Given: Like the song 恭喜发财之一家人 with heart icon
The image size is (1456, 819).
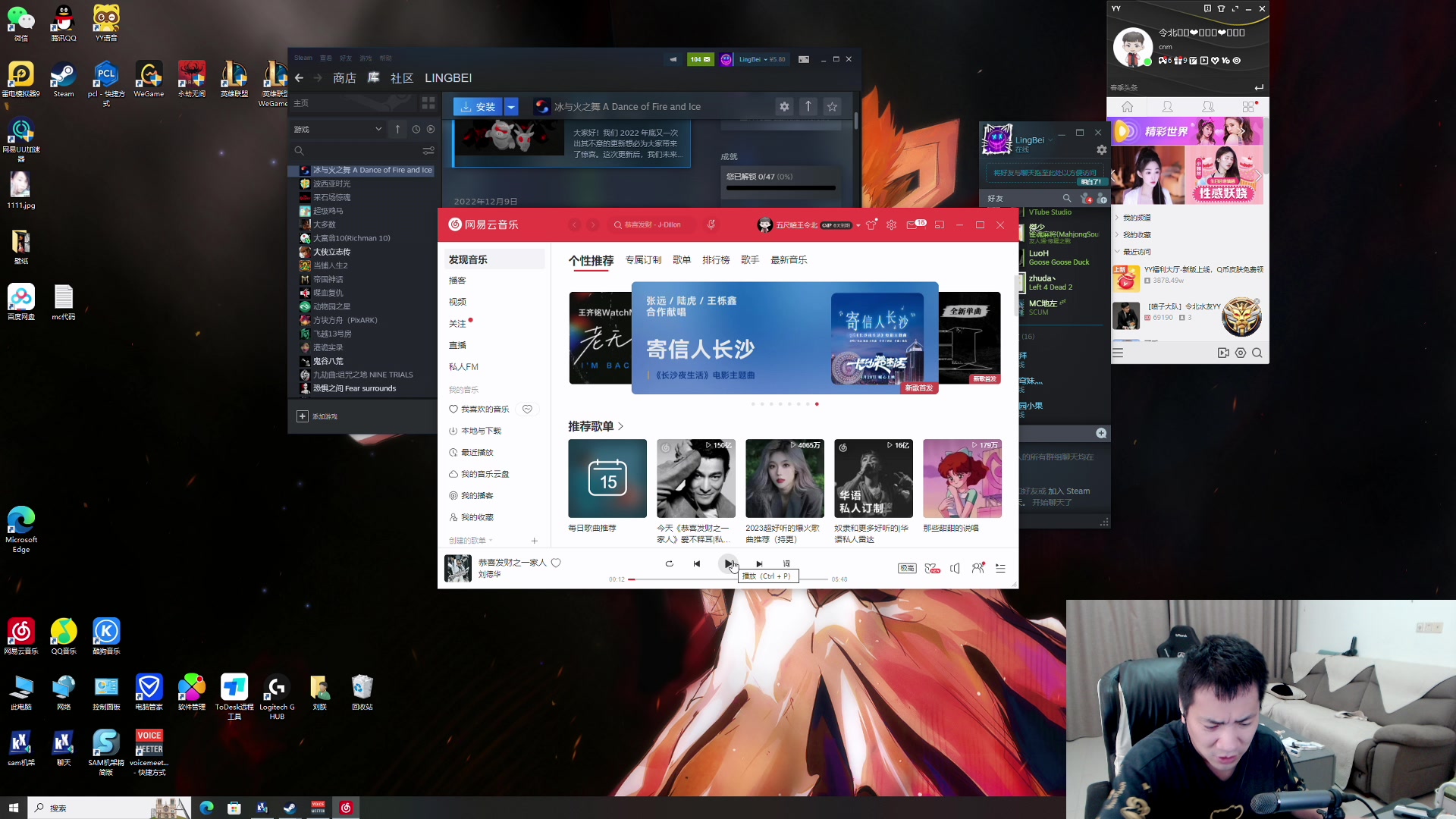Looking at the screenshot, I should click(556, 563).
